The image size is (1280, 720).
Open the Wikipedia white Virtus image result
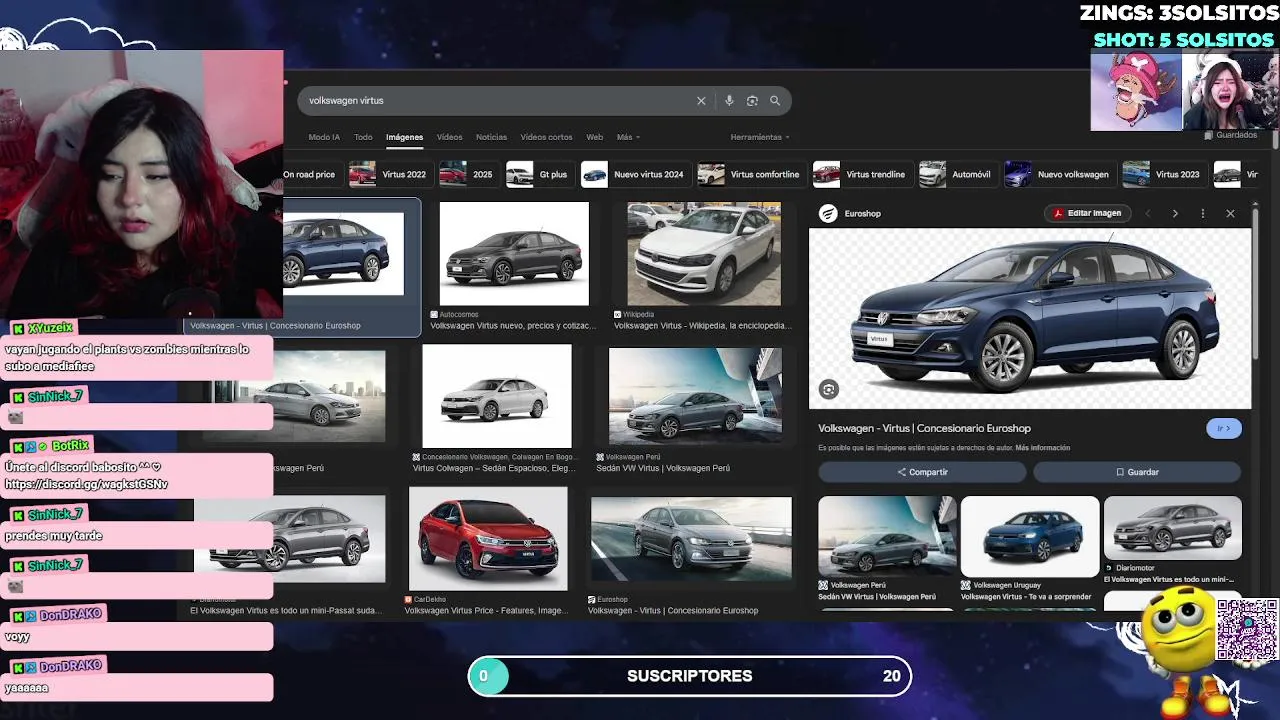click(x=704, y=254)
